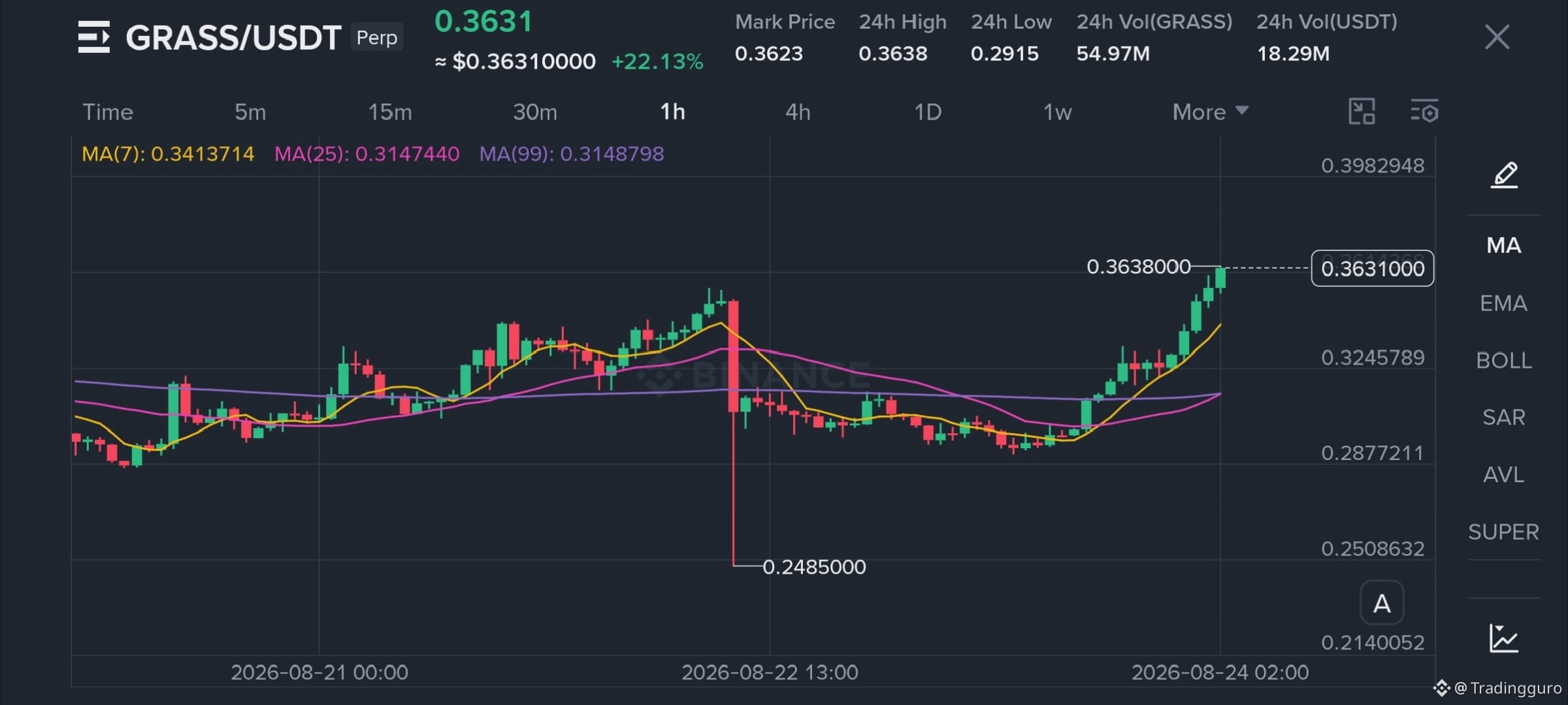This screenshot has height=705, width=1568.
Task: Click the 24h Low value 0.2915
Action: 1005,54
